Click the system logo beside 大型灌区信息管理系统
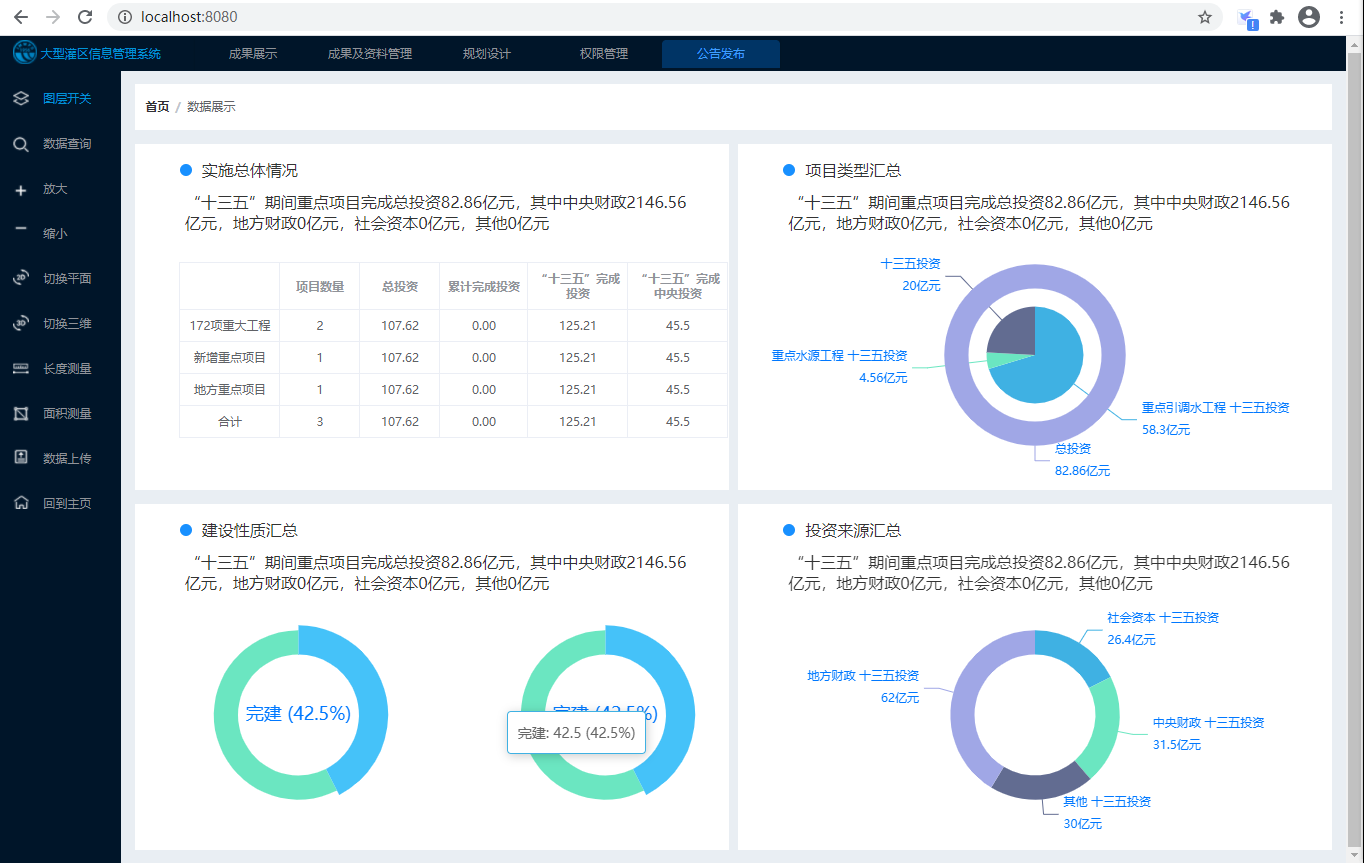The width and height of the screenshot is (1364, 863). click(x=24, y=53)
